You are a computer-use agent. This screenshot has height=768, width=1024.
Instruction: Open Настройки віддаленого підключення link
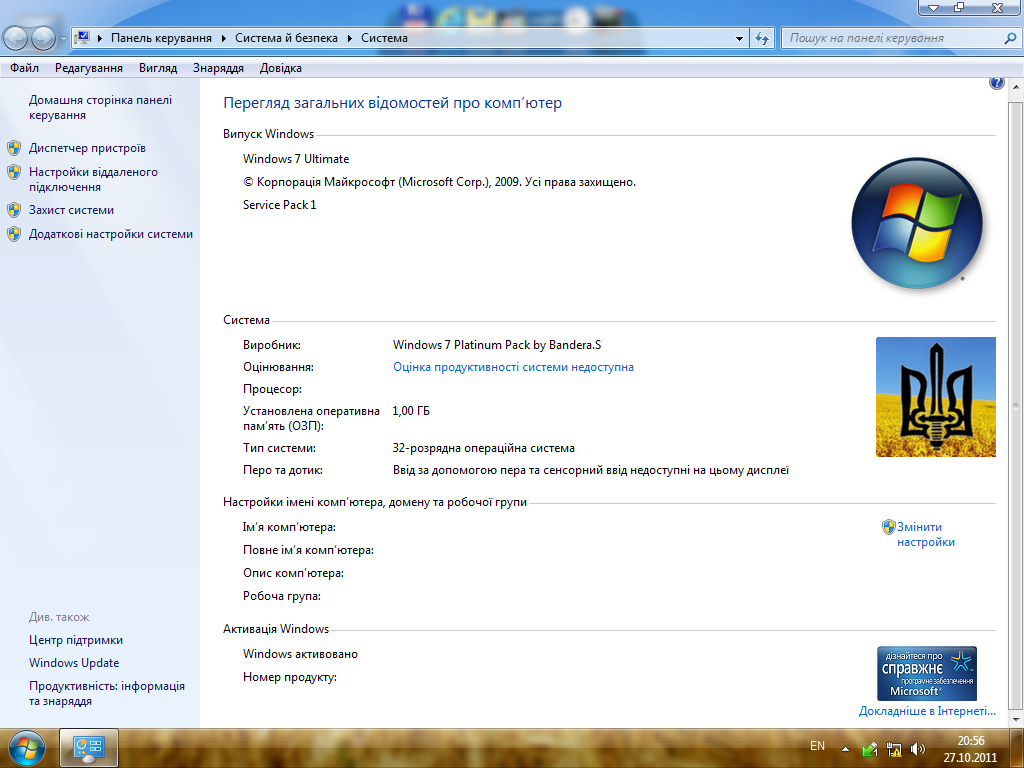click(93, 180)
